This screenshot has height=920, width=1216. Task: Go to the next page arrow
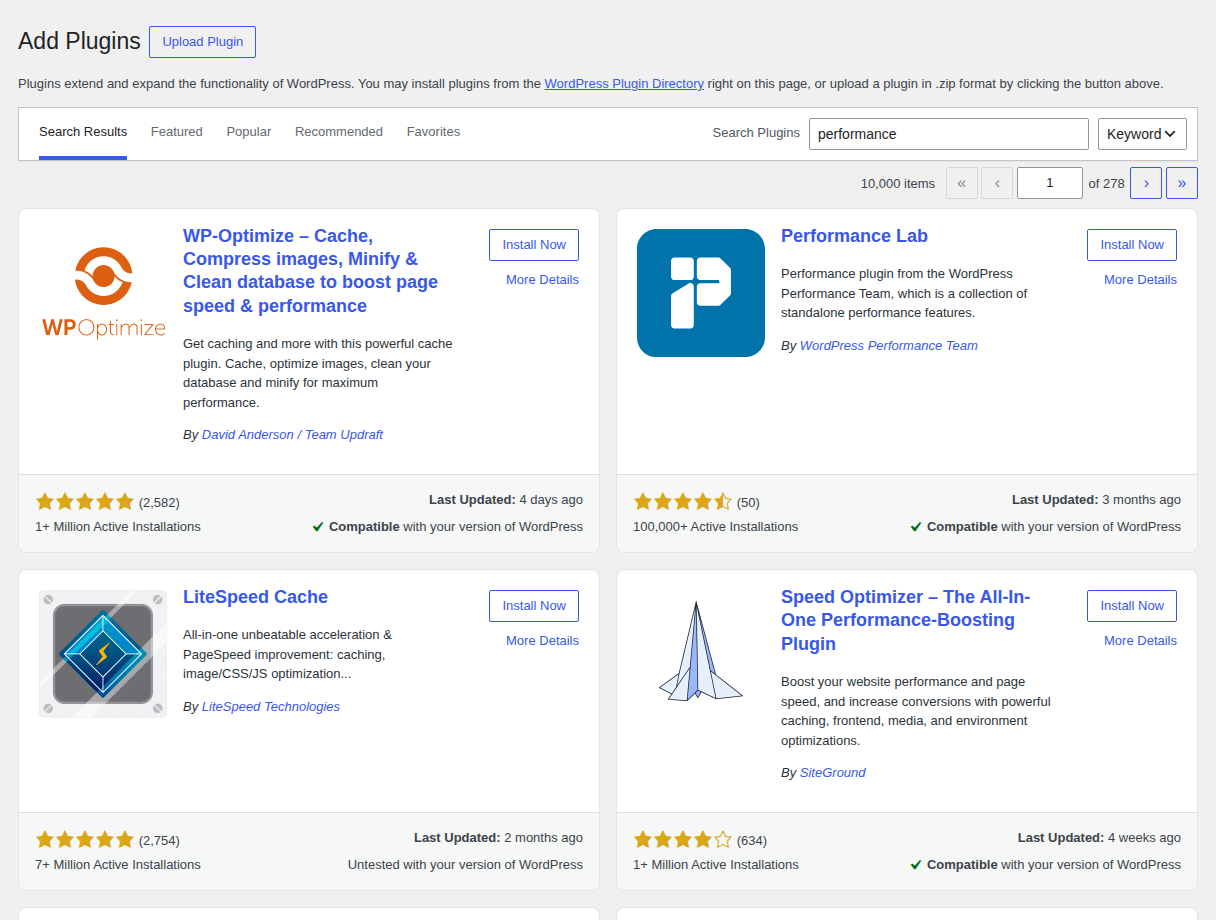click(1146, 183)
